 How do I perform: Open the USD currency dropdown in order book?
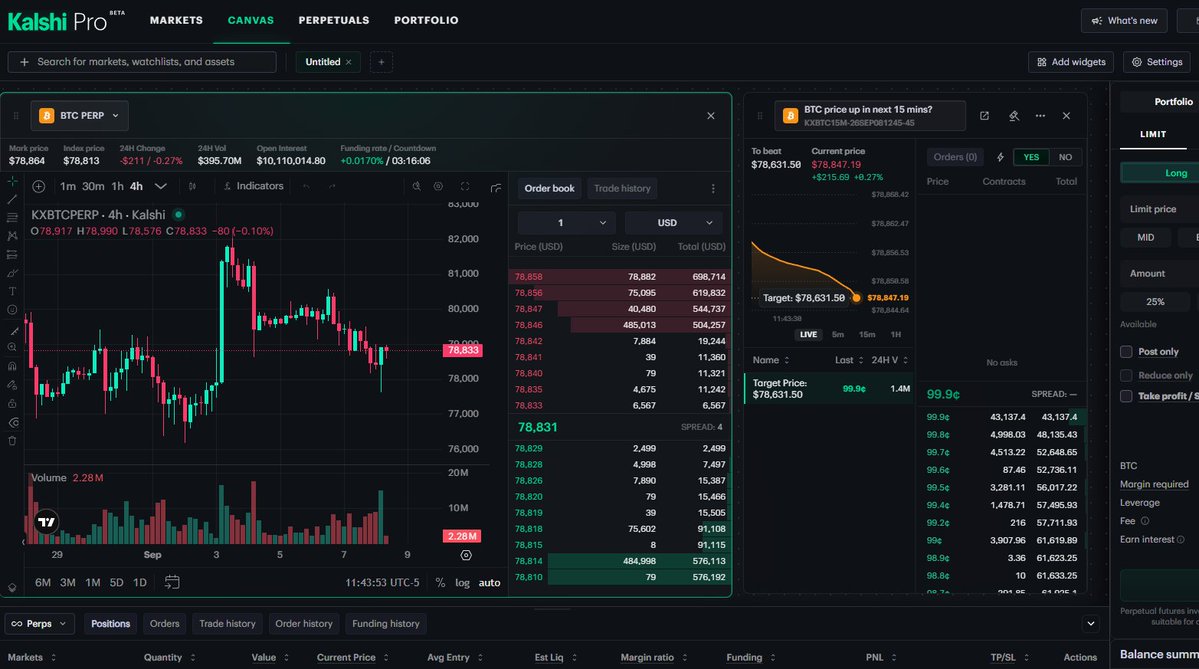(673, 222)
